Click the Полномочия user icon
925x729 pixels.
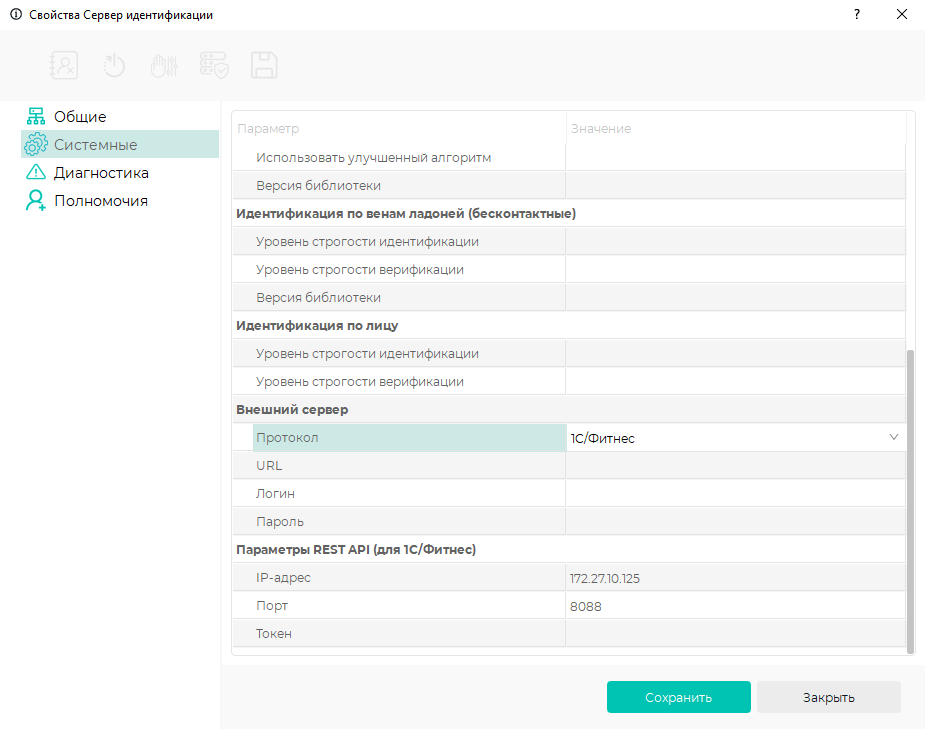[x=36, y=201]
